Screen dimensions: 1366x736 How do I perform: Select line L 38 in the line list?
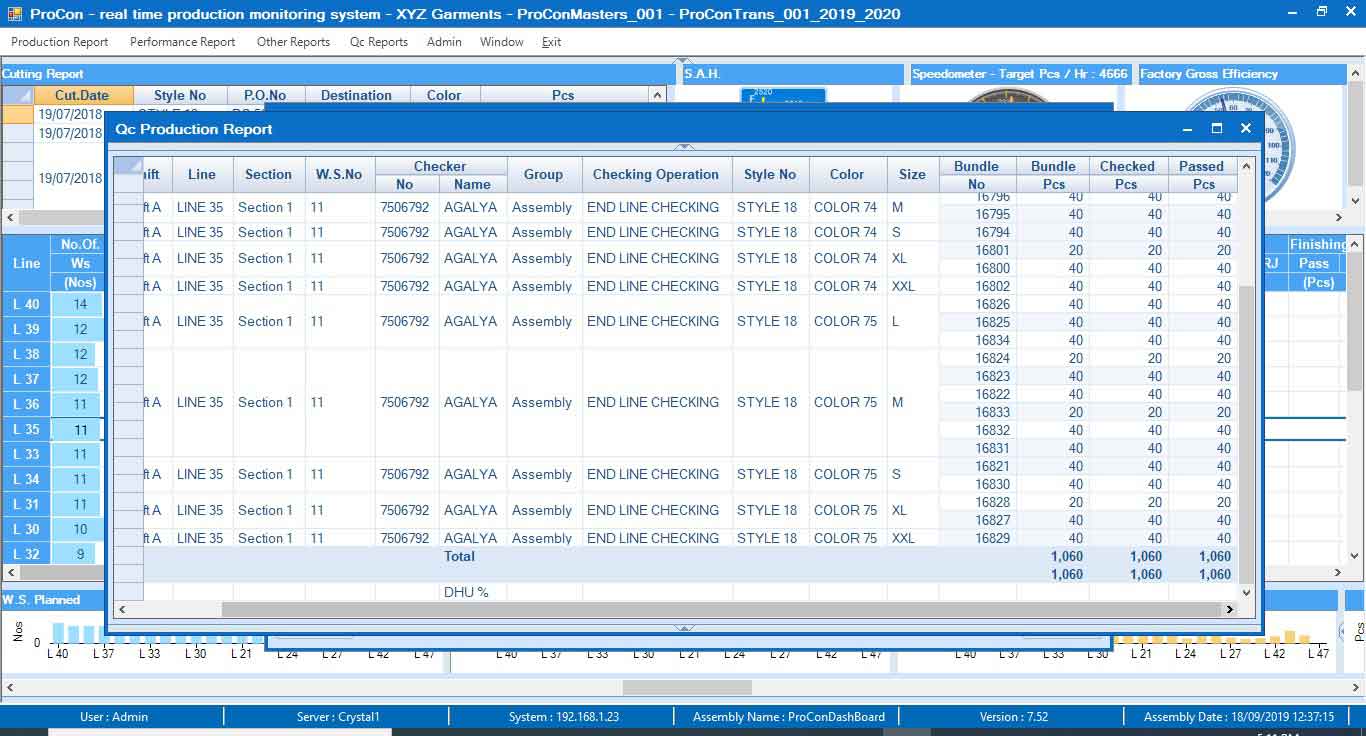click(26, 354)
